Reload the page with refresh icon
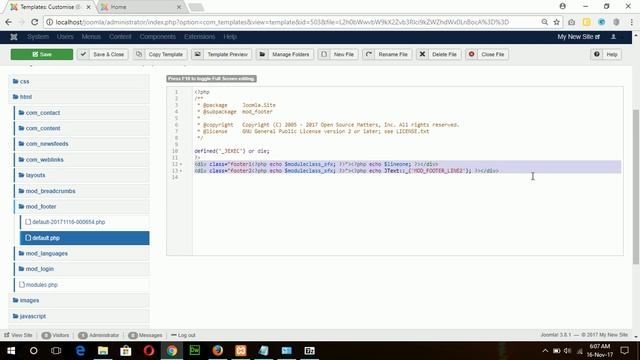 (x=35, y=22)
